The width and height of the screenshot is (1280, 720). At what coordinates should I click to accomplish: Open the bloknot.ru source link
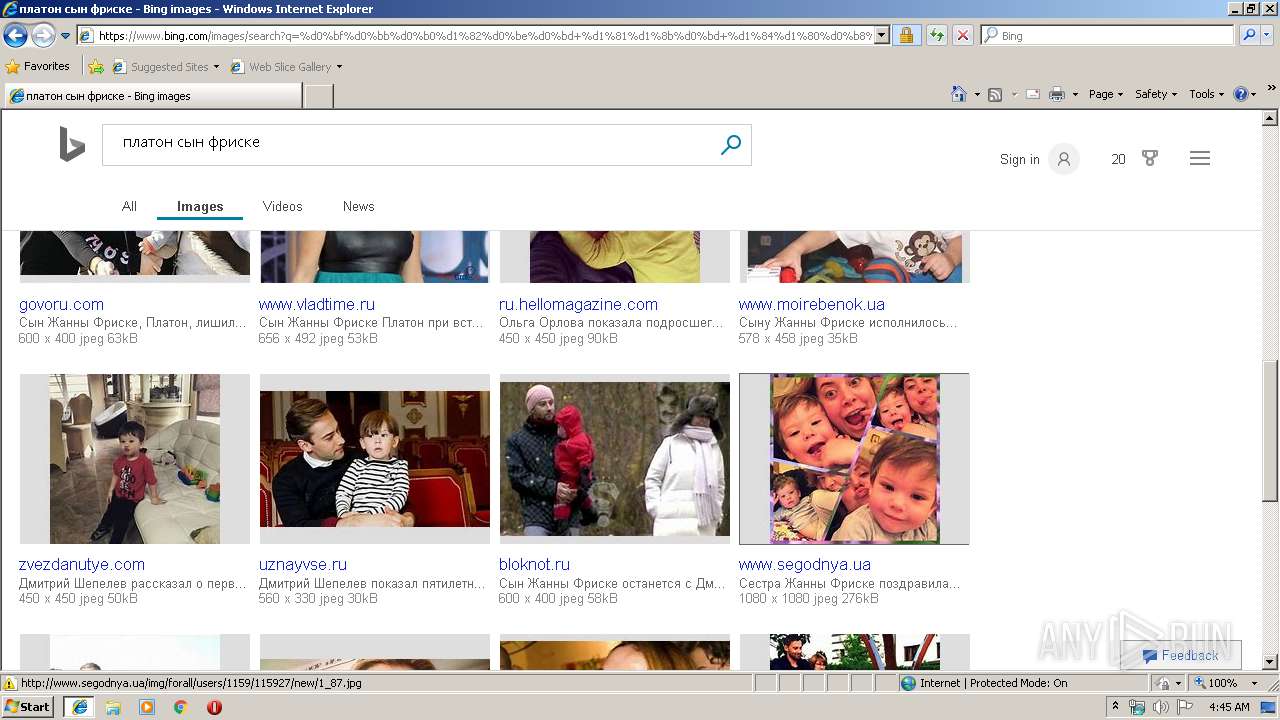tap(534, 564)
